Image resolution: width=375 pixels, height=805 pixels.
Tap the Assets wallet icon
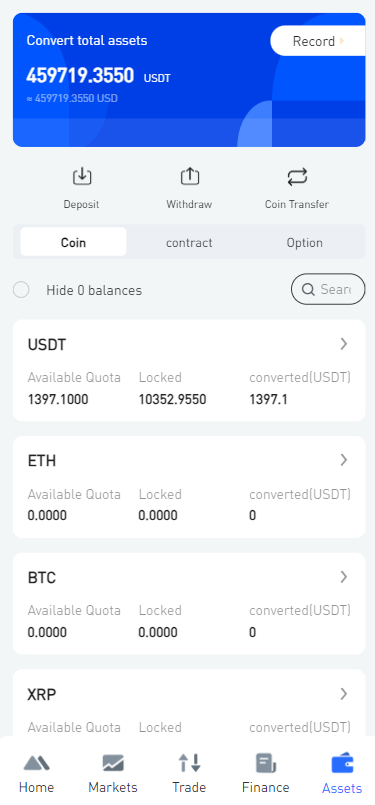[x=342, y=763]
